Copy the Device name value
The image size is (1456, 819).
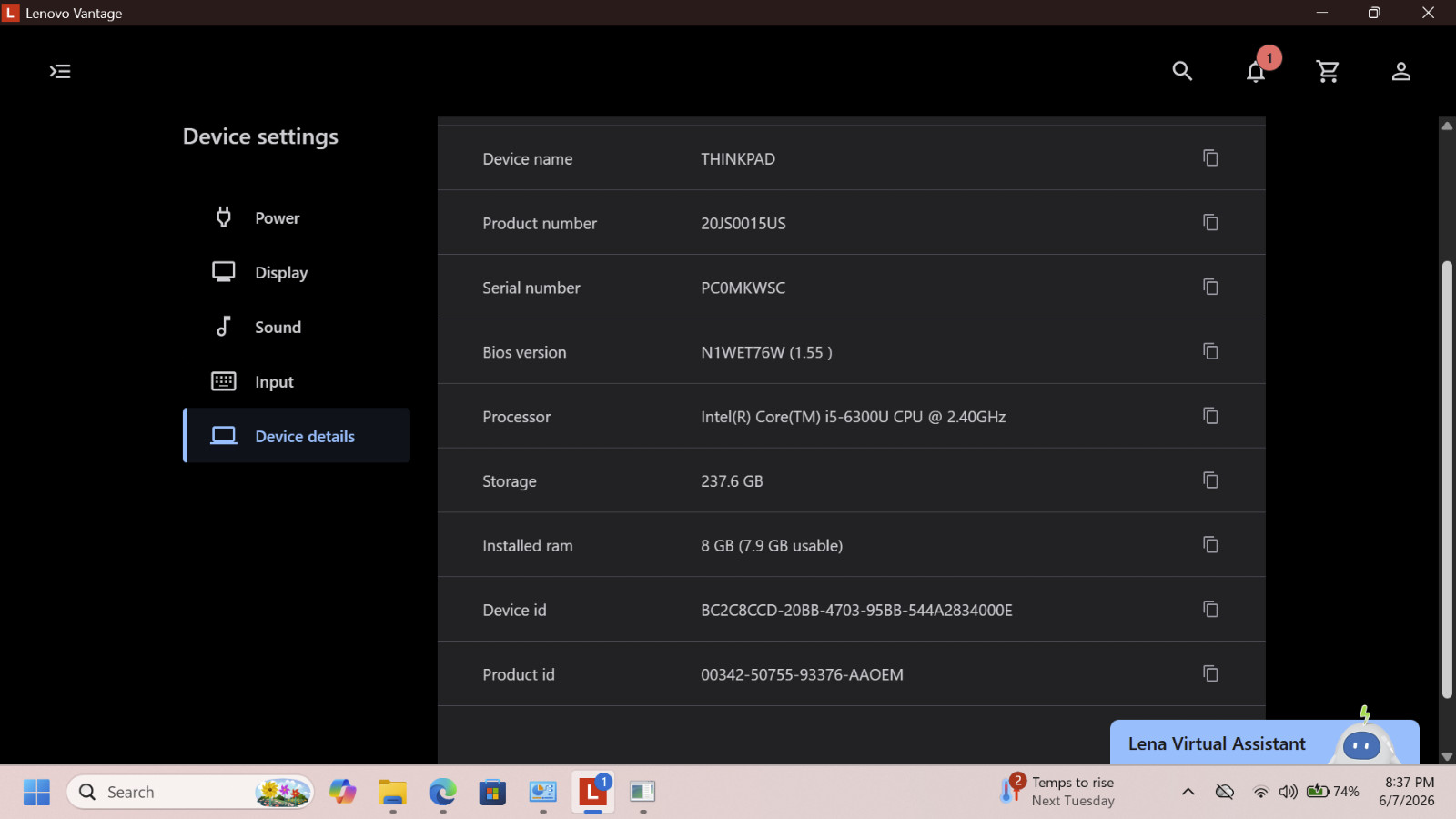1210,158
